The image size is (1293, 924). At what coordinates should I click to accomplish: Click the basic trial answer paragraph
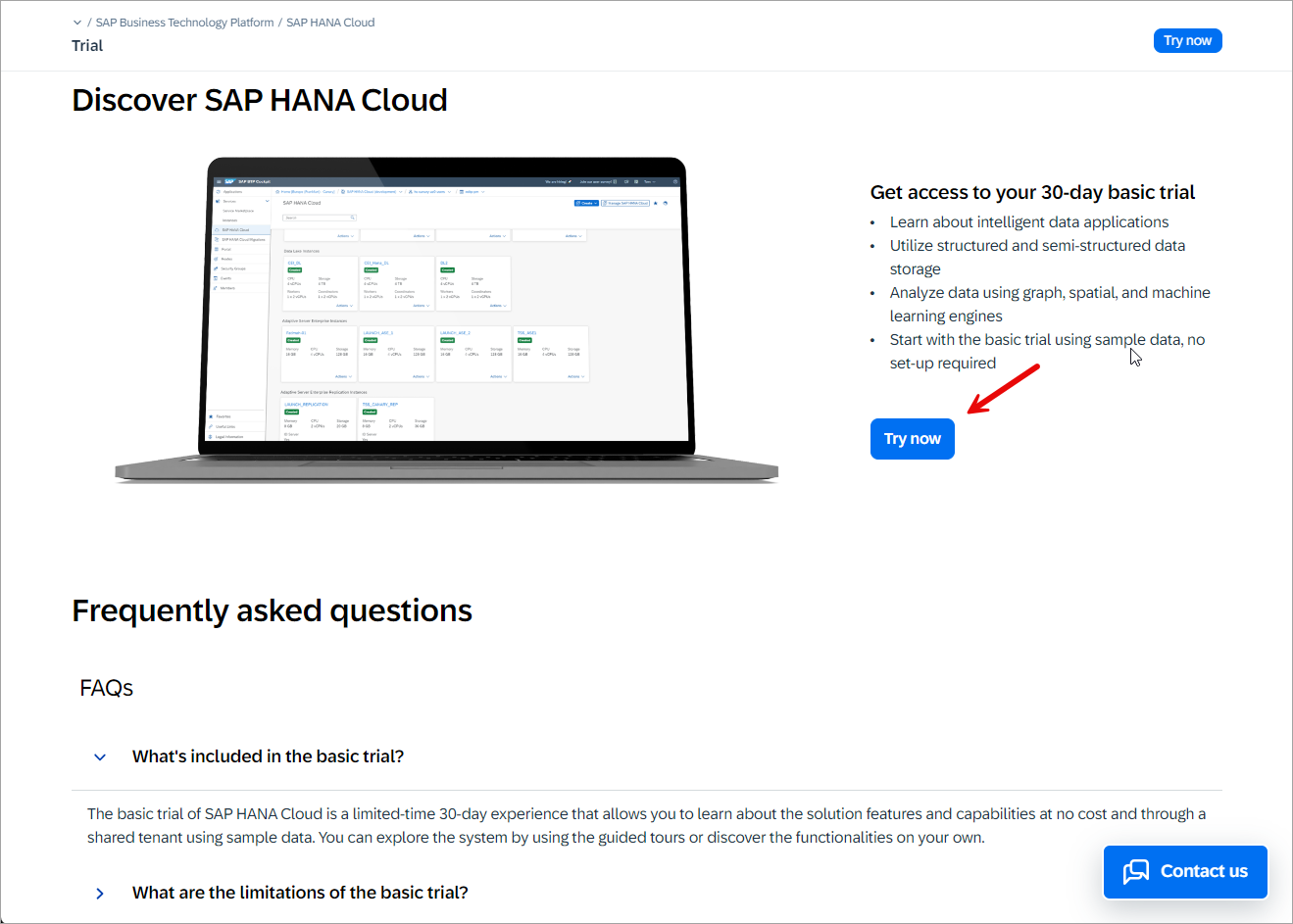pyautogui.click(x=647, y=826)
